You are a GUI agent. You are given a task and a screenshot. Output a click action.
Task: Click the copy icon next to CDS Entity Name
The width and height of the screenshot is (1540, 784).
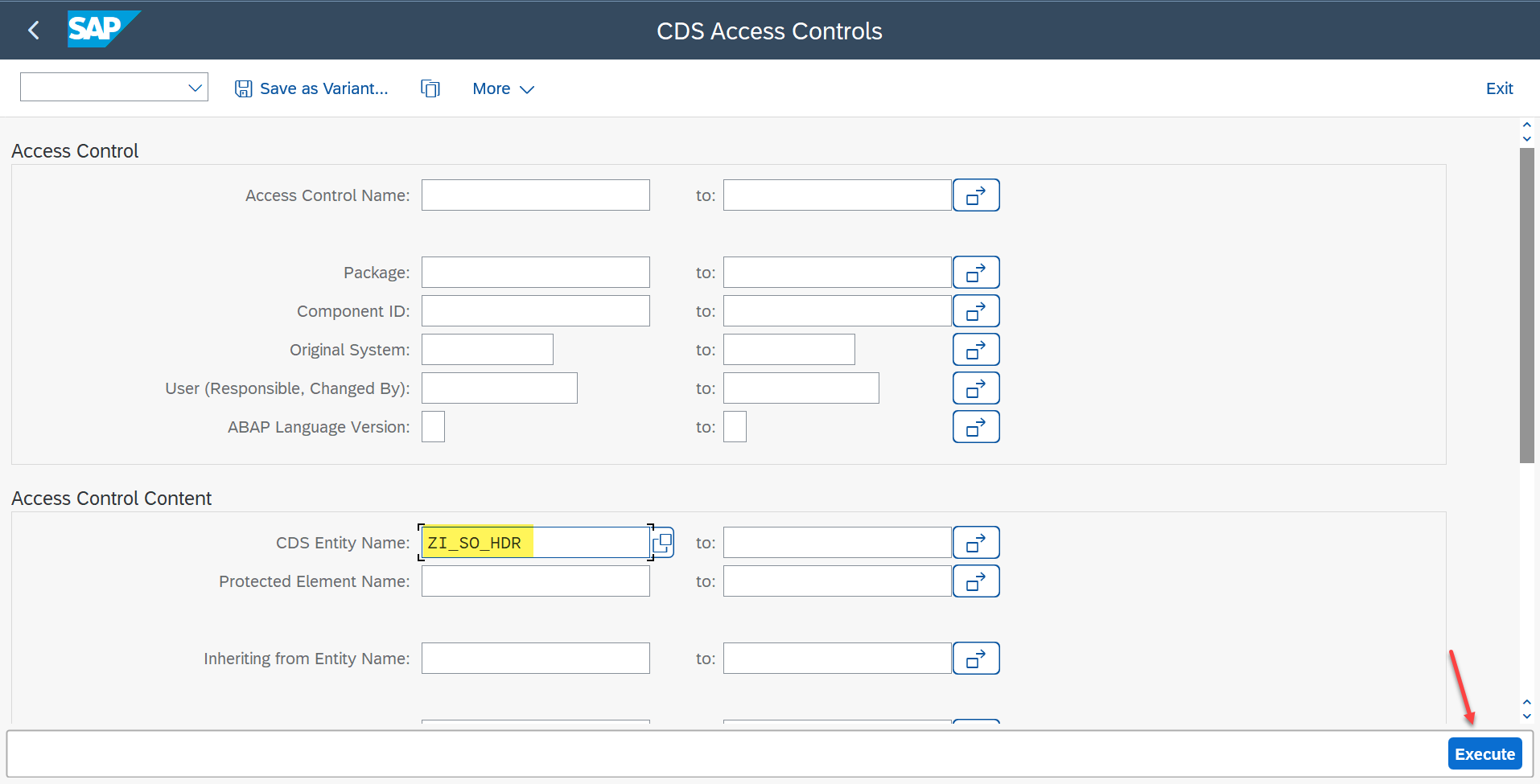(x=663, y=542)
